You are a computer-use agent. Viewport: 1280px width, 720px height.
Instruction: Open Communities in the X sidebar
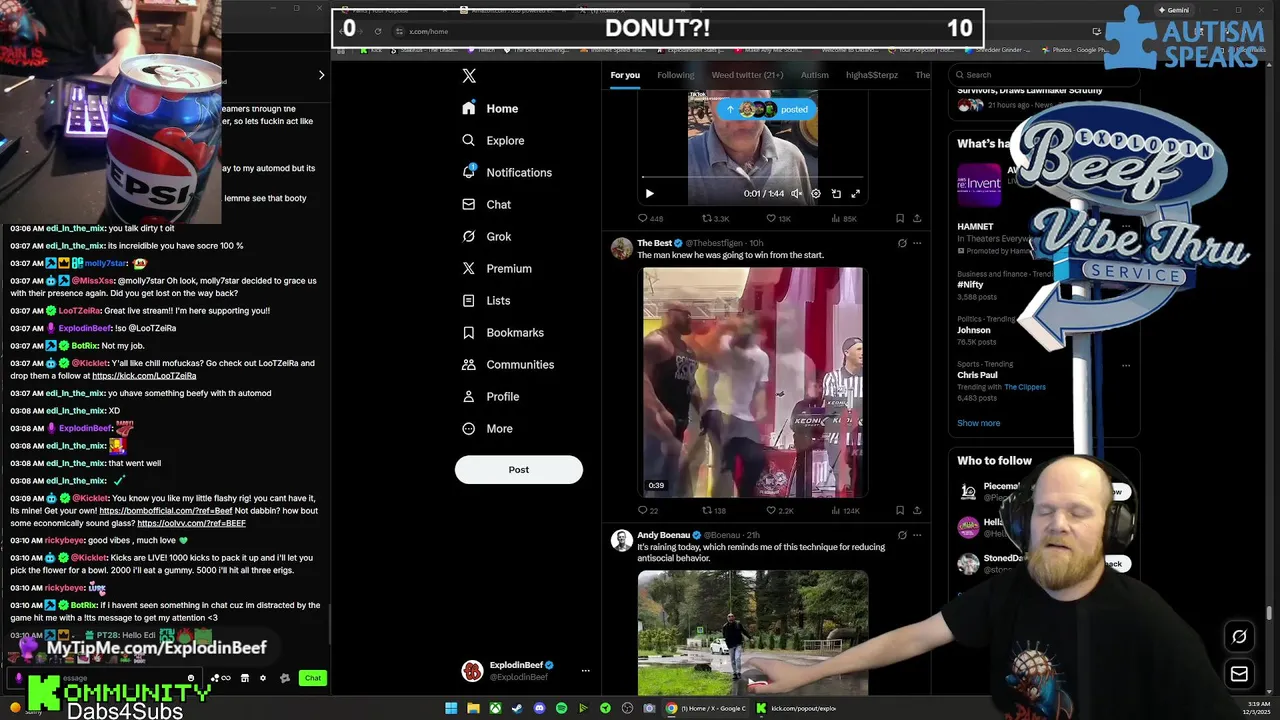click(508, 364)
